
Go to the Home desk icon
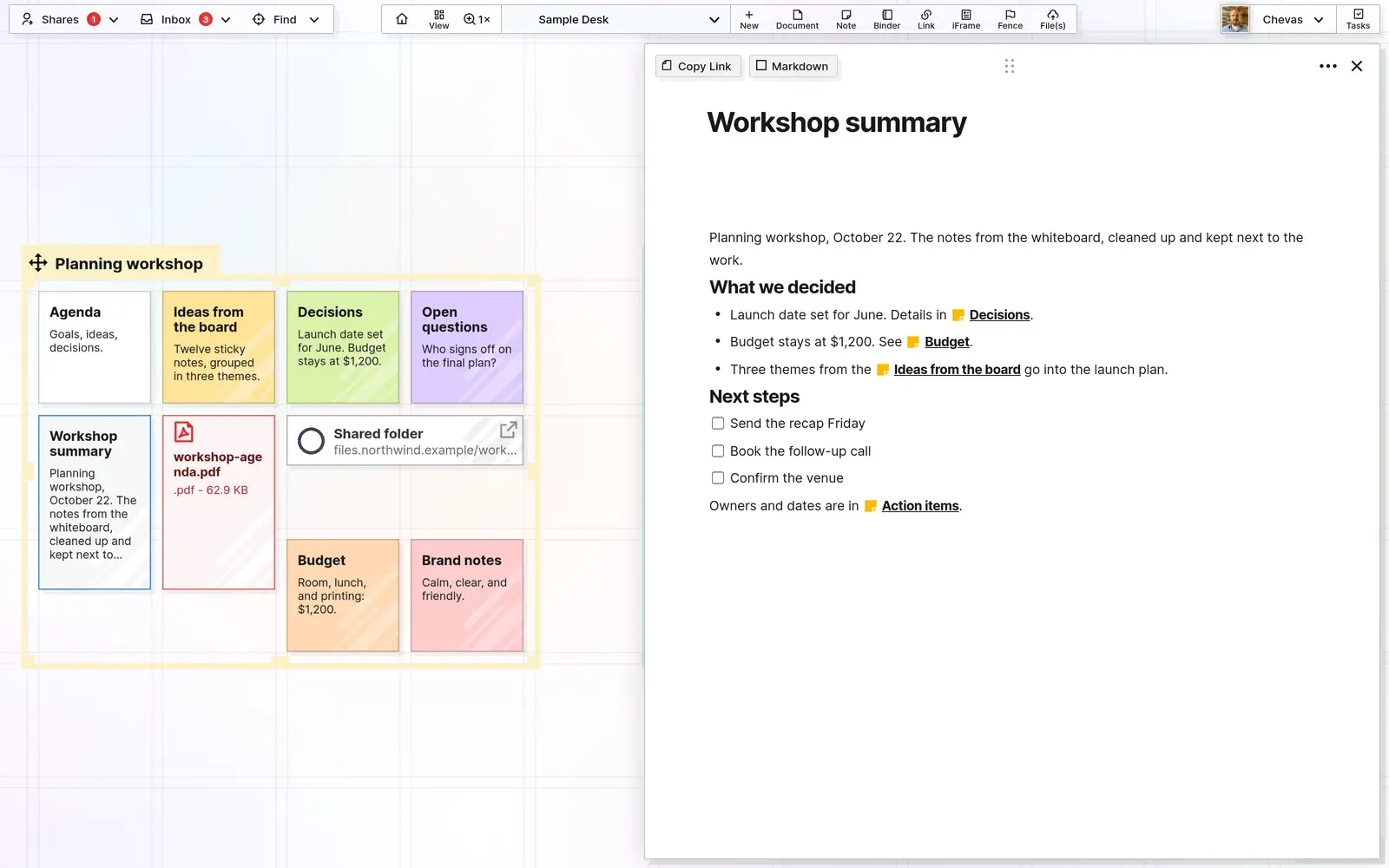pos(402,19)
